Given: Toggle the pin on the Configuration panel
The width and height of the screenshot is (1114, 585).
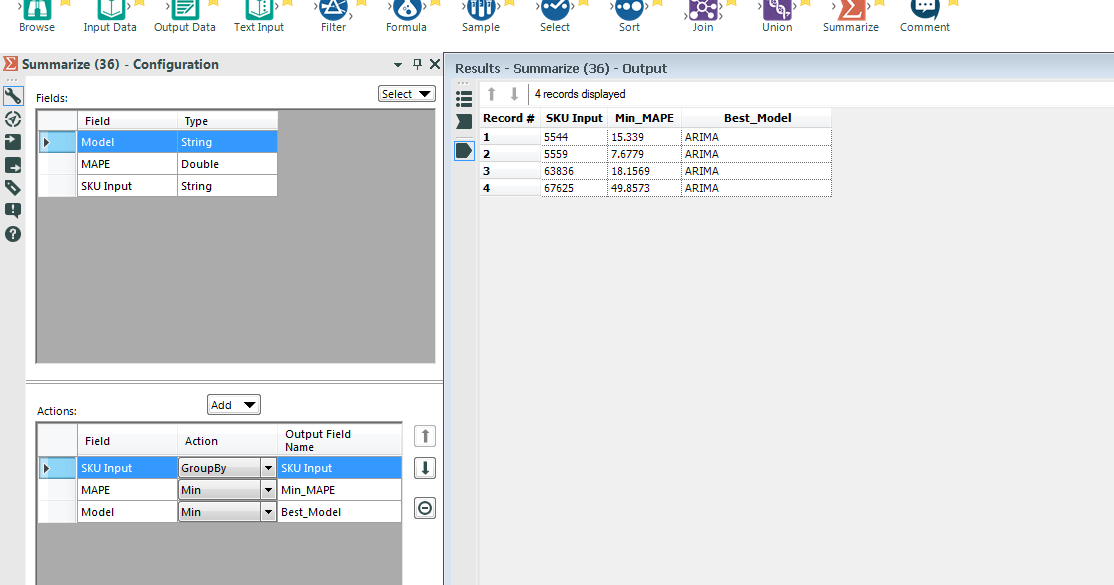Looking at the screenshot, I should click(416, 64).
